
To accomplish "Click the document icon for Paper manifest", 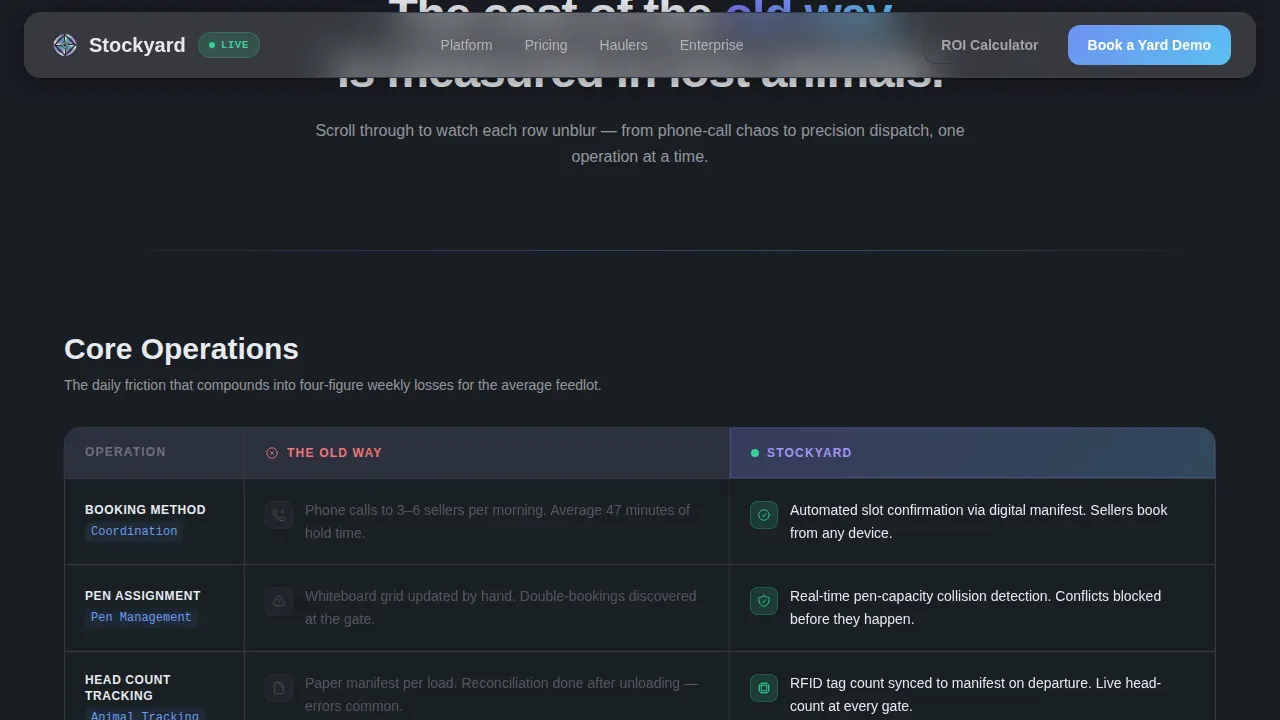I will [279, 688].
